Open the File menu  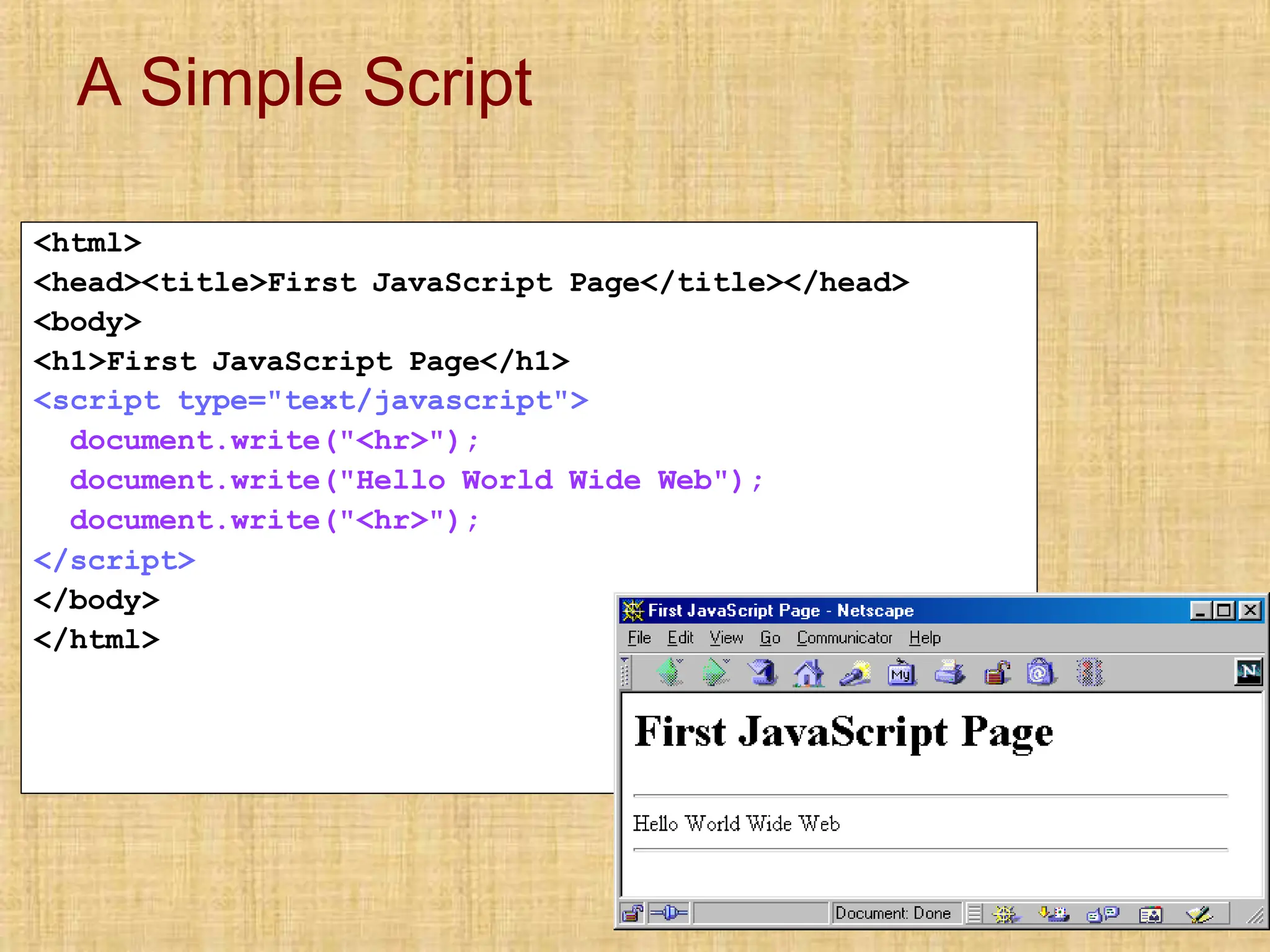point(639,638)
